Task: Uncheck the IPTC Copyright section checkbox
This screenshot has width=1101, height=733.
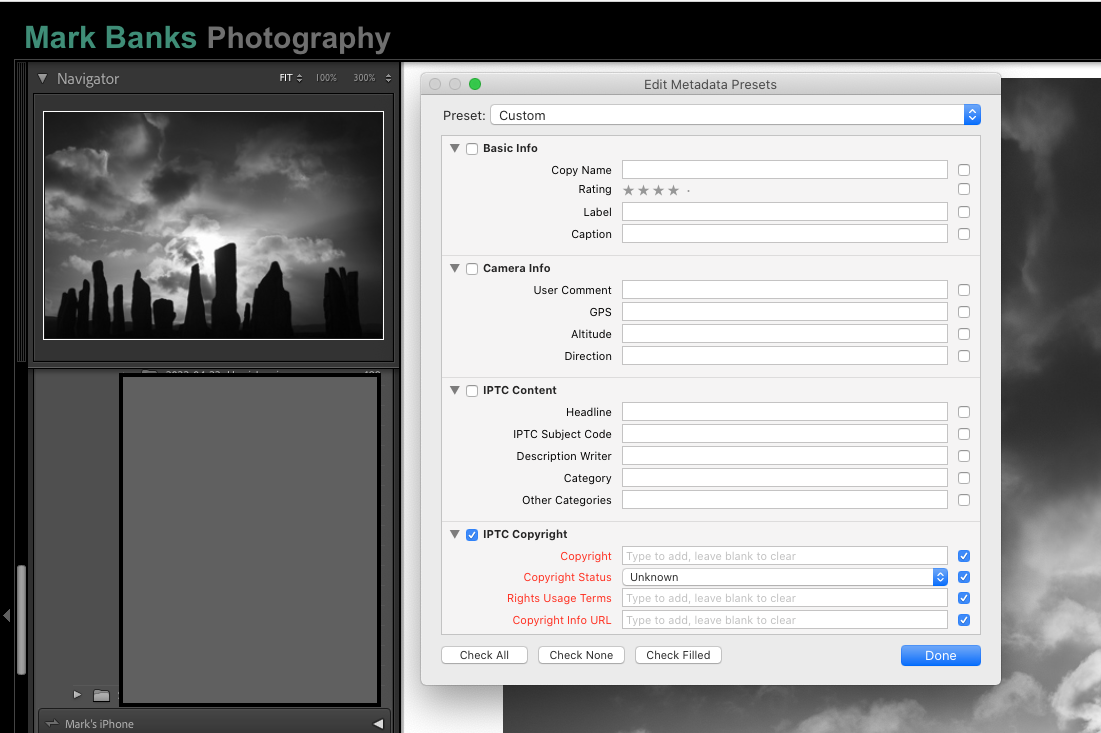Action: click(472, 535)
